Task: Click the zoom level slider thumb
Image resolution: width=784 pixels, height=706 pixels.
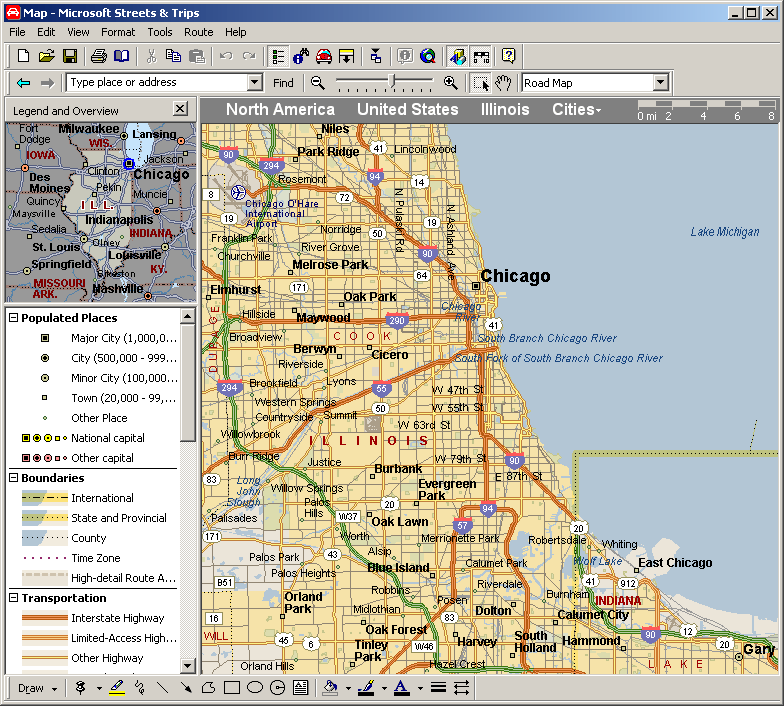Action: [392, 80]
